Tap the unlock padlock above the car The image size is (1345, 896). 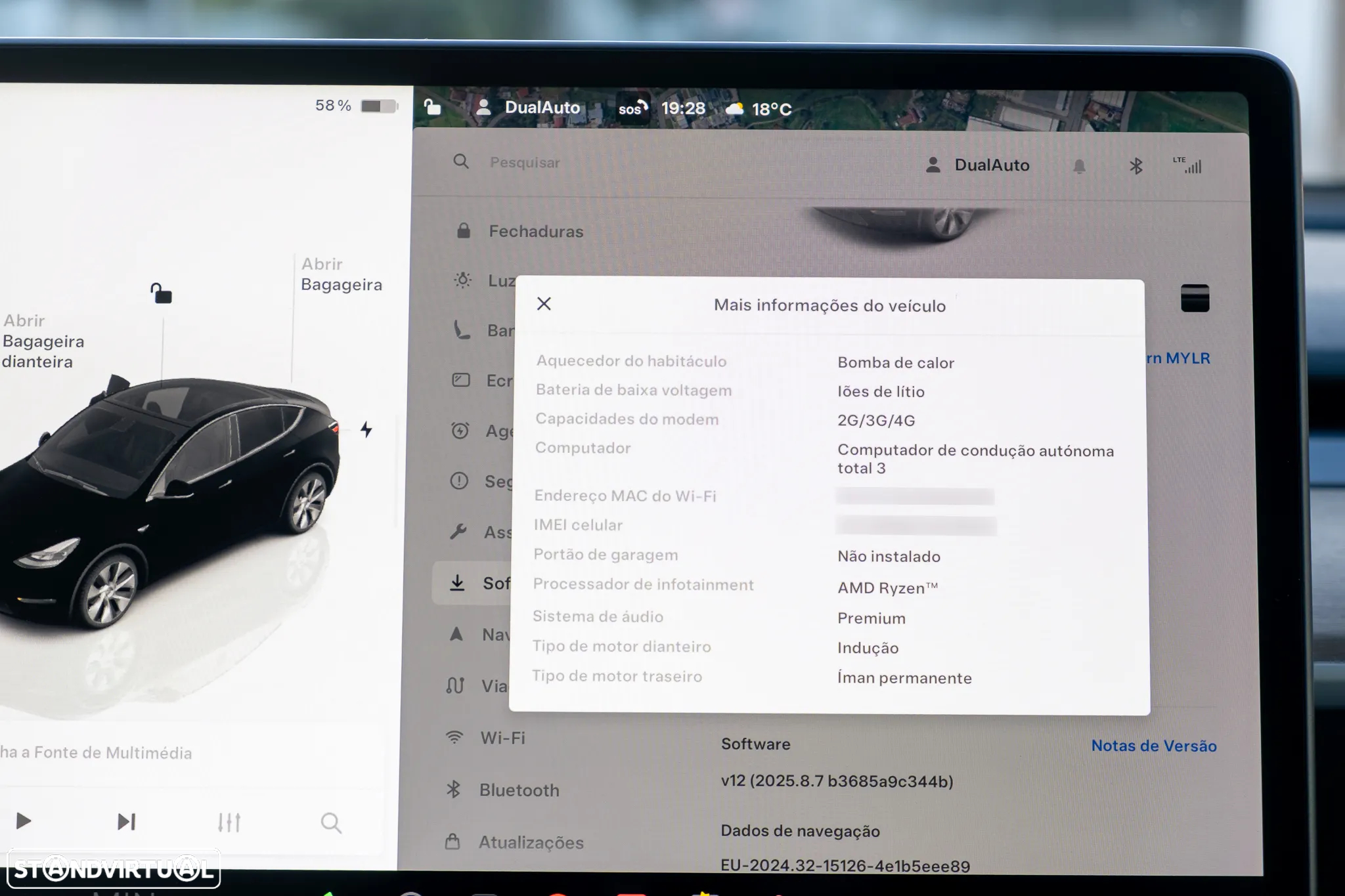pos(161,293)
